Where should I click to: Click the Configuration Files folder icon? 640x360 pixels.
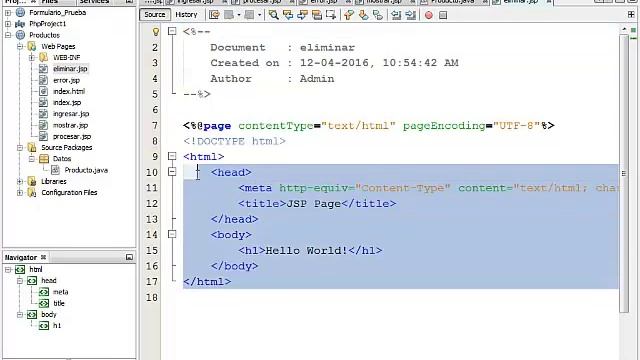[32, 193]
